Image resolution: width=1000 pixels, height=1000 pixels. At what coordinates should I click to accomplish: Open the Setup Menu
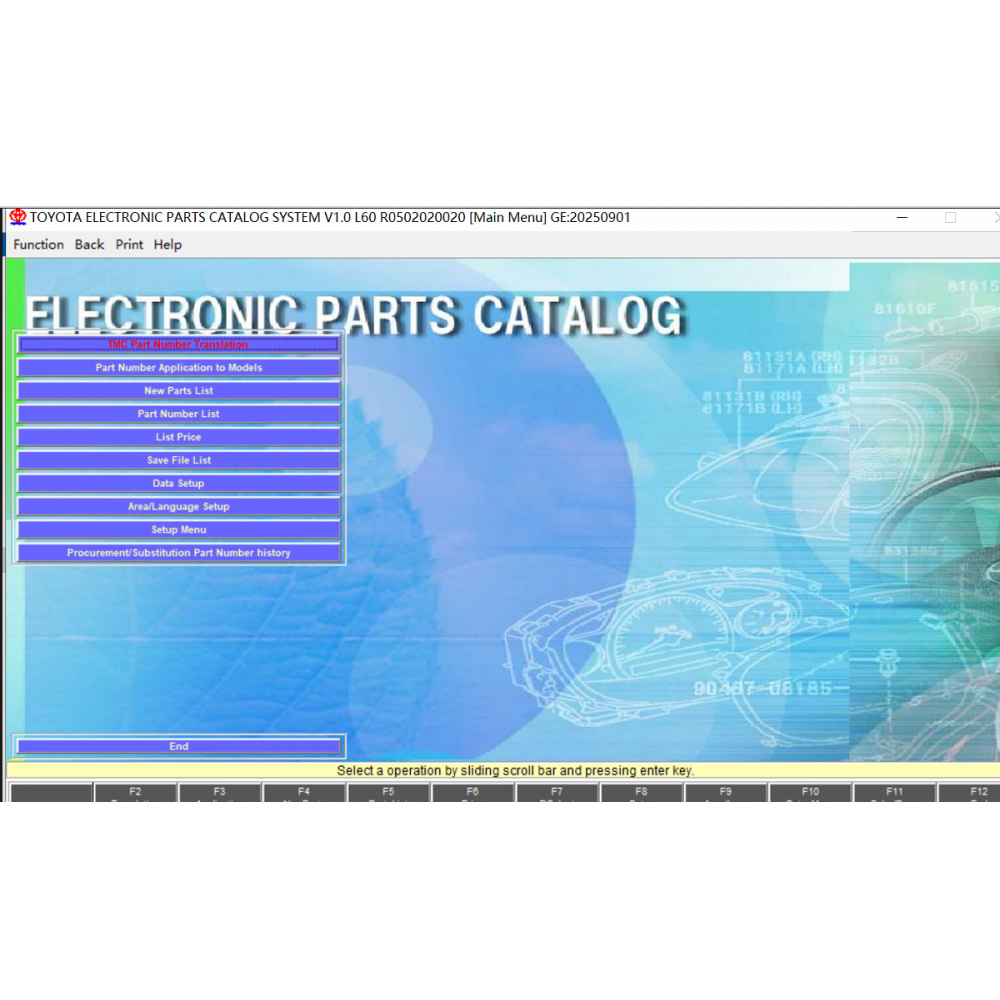coord(179,530)
